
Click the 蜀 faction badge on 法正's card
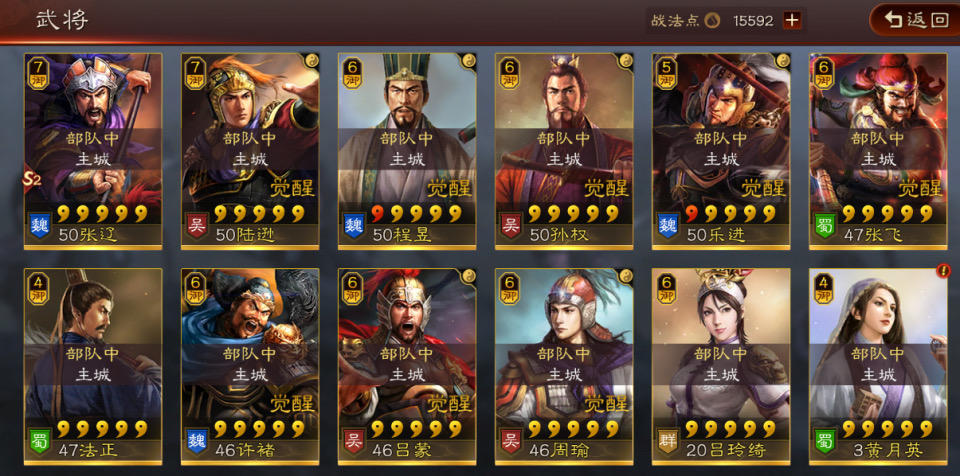pyautogui.click(x=39, y=440)
